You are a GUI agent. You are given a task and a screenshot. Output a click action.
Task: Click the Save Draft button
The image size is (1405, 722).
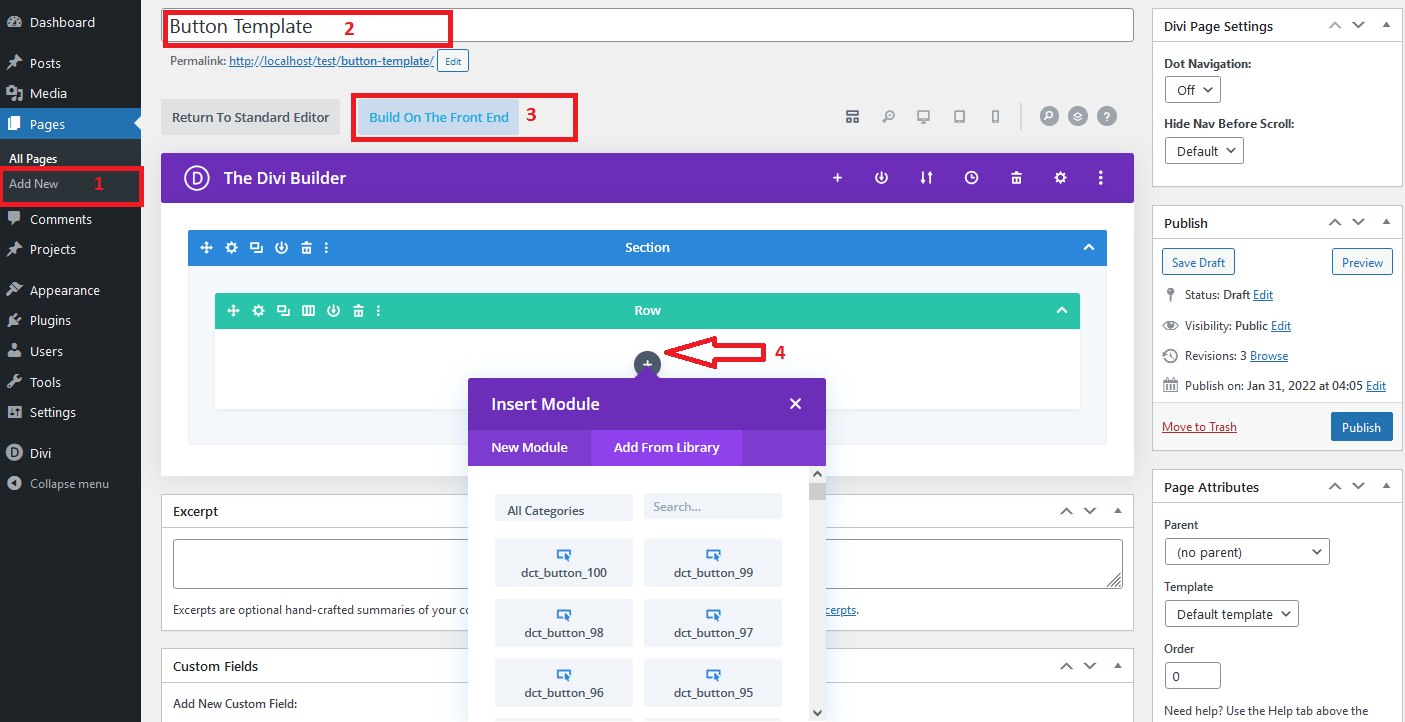(x=1198, y=262)
